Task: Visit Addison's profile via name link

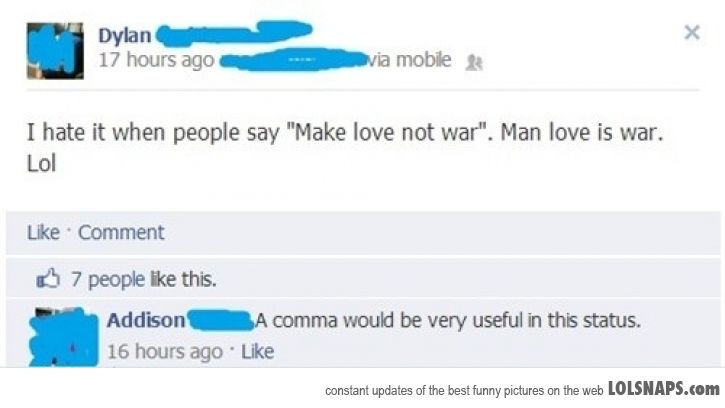Action: coord(146,320)
